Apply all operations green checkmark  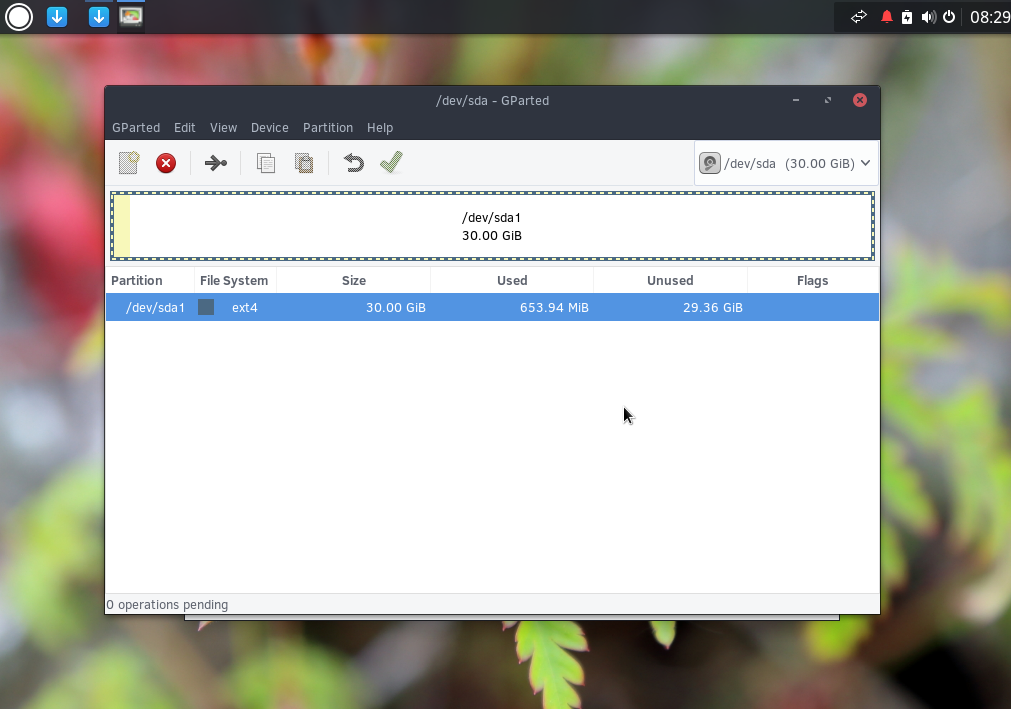[x=391, y=162]
